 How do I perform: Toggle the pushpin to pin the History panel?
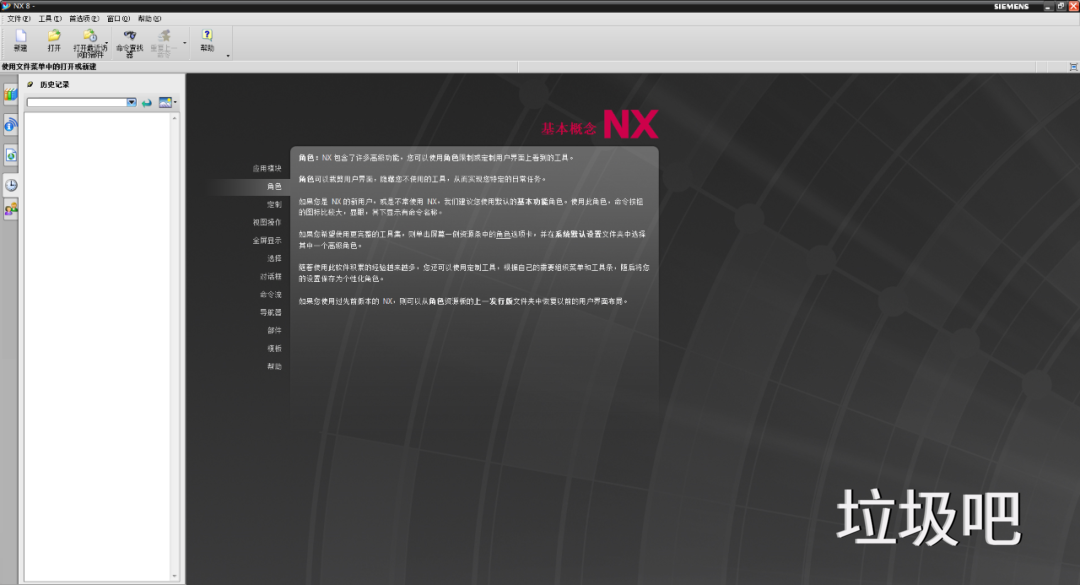(31, 86)
